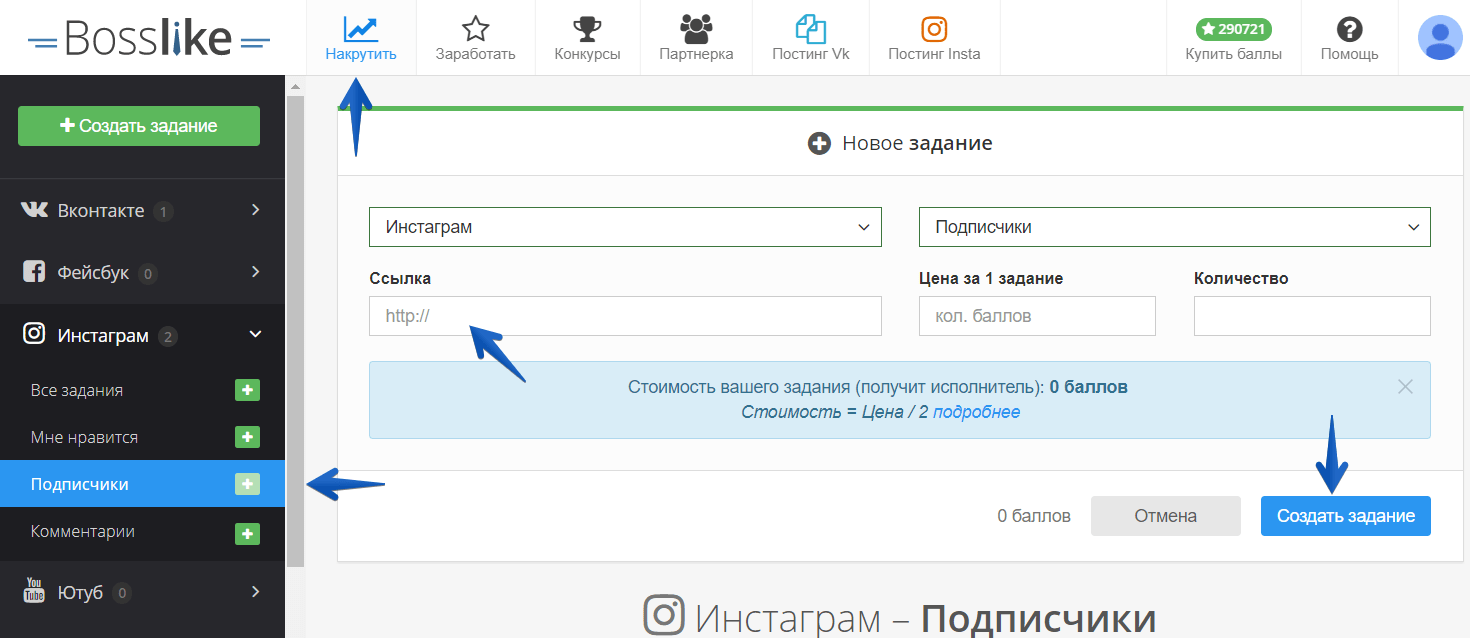Go to the Конкурсы tab label

tap(587, 54)
